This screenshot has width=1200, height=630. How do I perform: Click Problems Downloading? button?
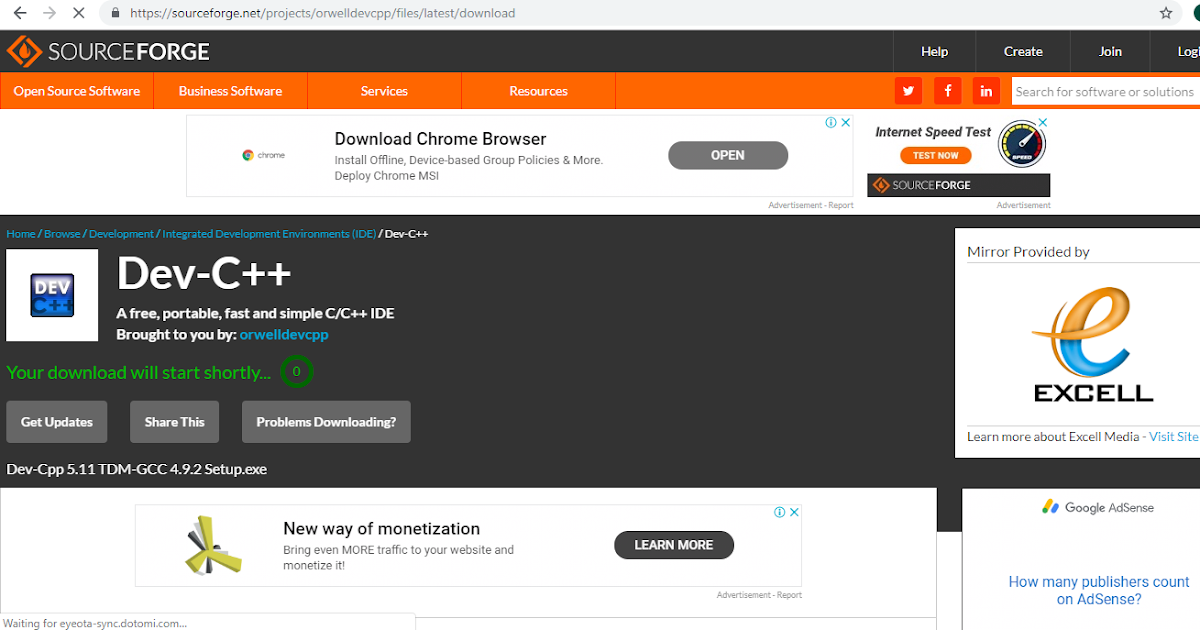326,422
